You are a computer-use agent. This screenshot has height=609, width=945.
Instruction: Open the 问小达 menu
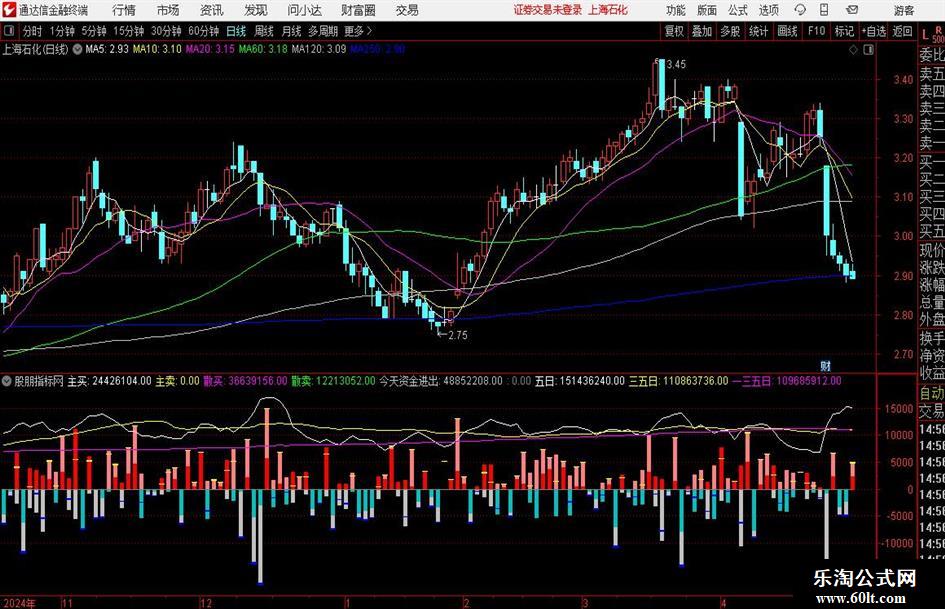click(x=304, y=10)
